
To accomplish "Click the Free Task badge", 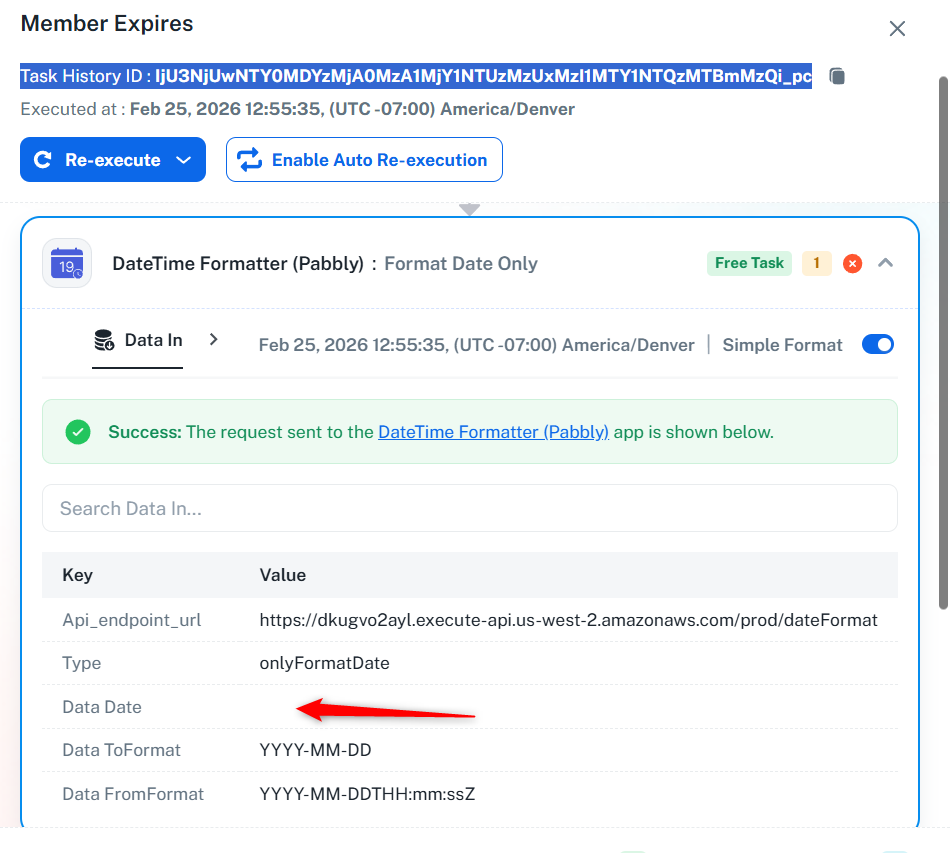I will (x=749, y=263).
